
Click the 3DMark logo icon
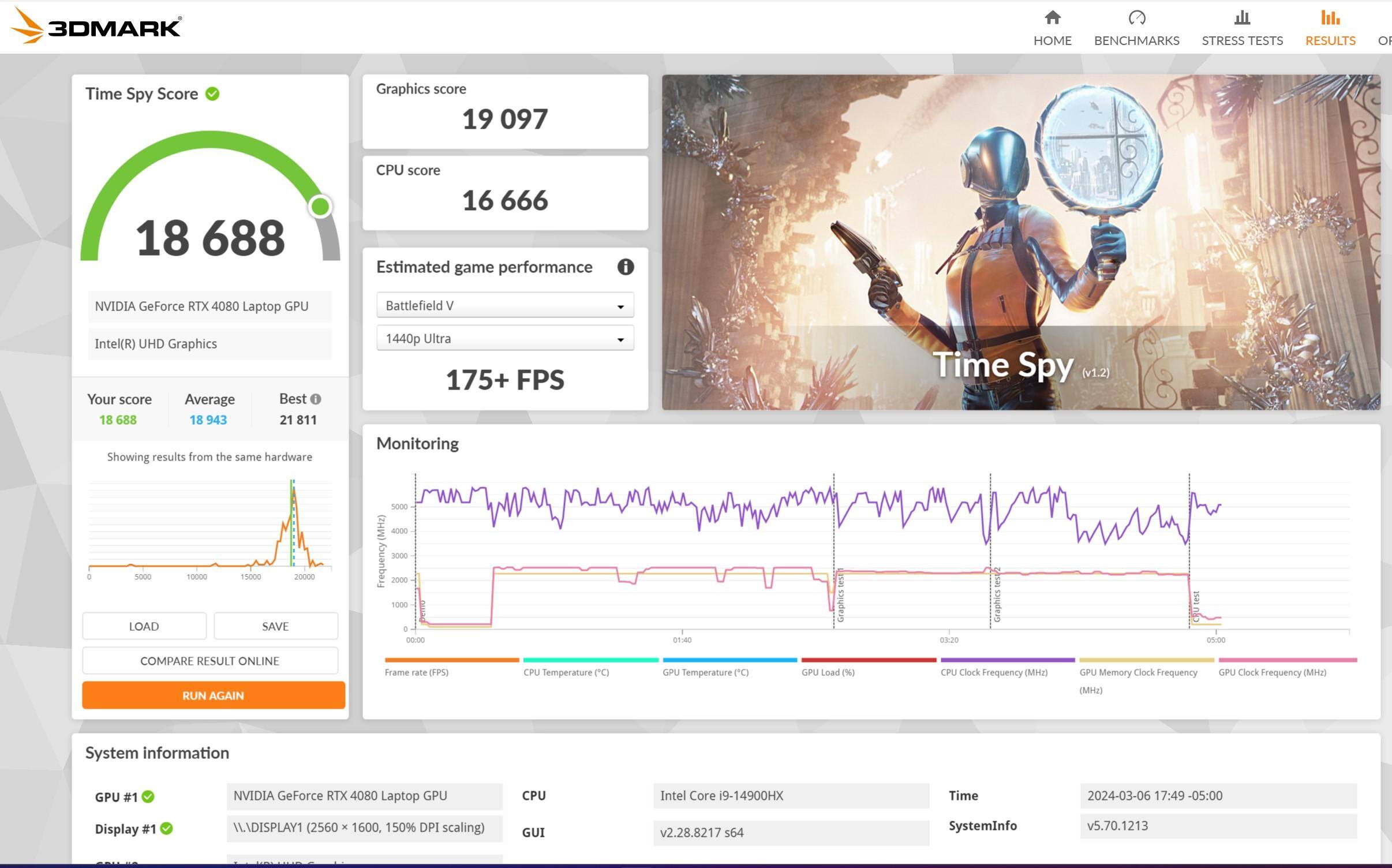coord(28,26)
